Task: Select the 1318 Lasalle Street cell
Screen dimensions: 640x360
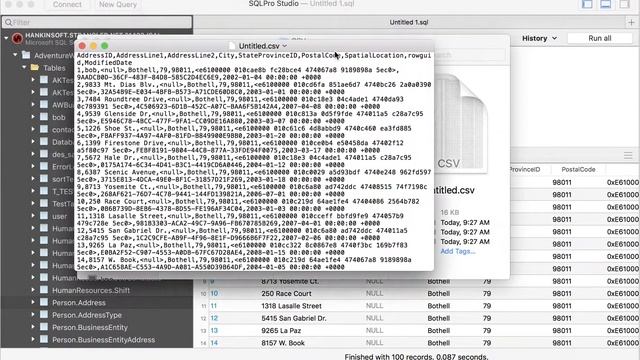Action: coord(291,306)
